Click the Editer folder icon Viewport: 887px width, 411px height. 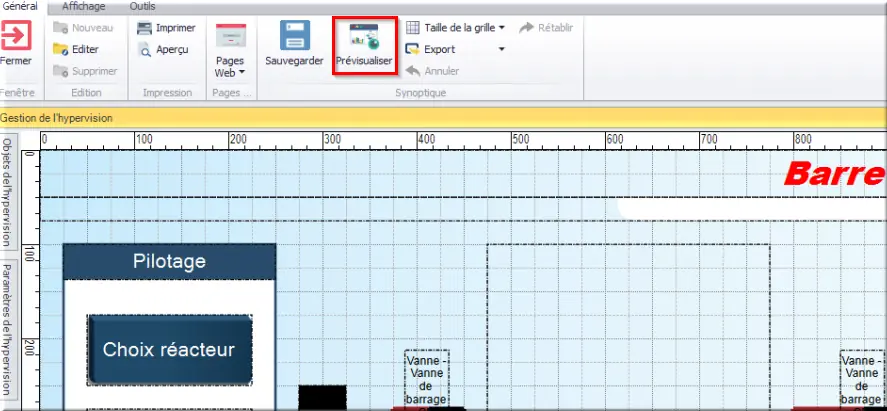[x=61, y=49]
